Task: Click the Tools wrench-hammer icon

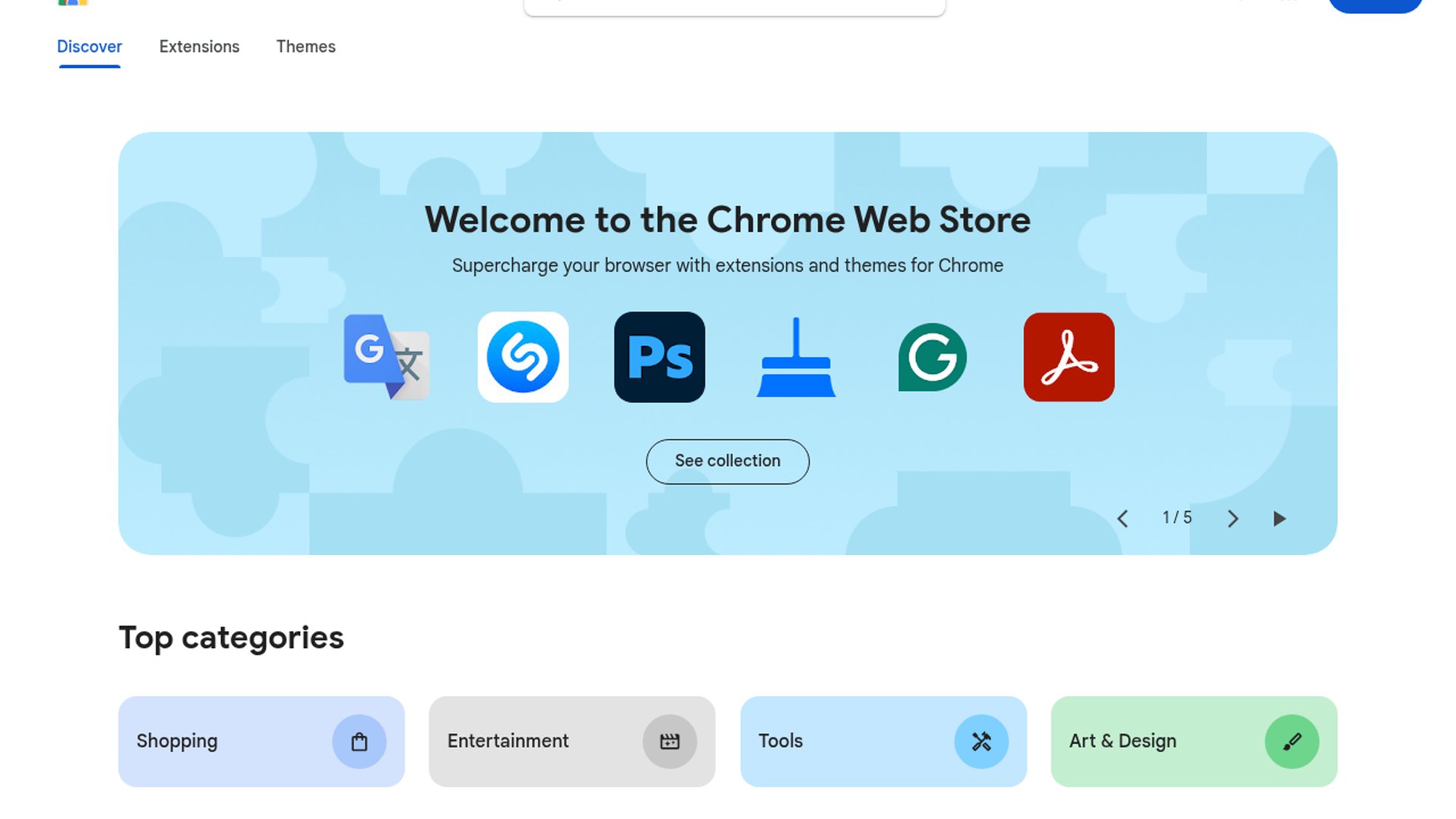Action: 981,741
